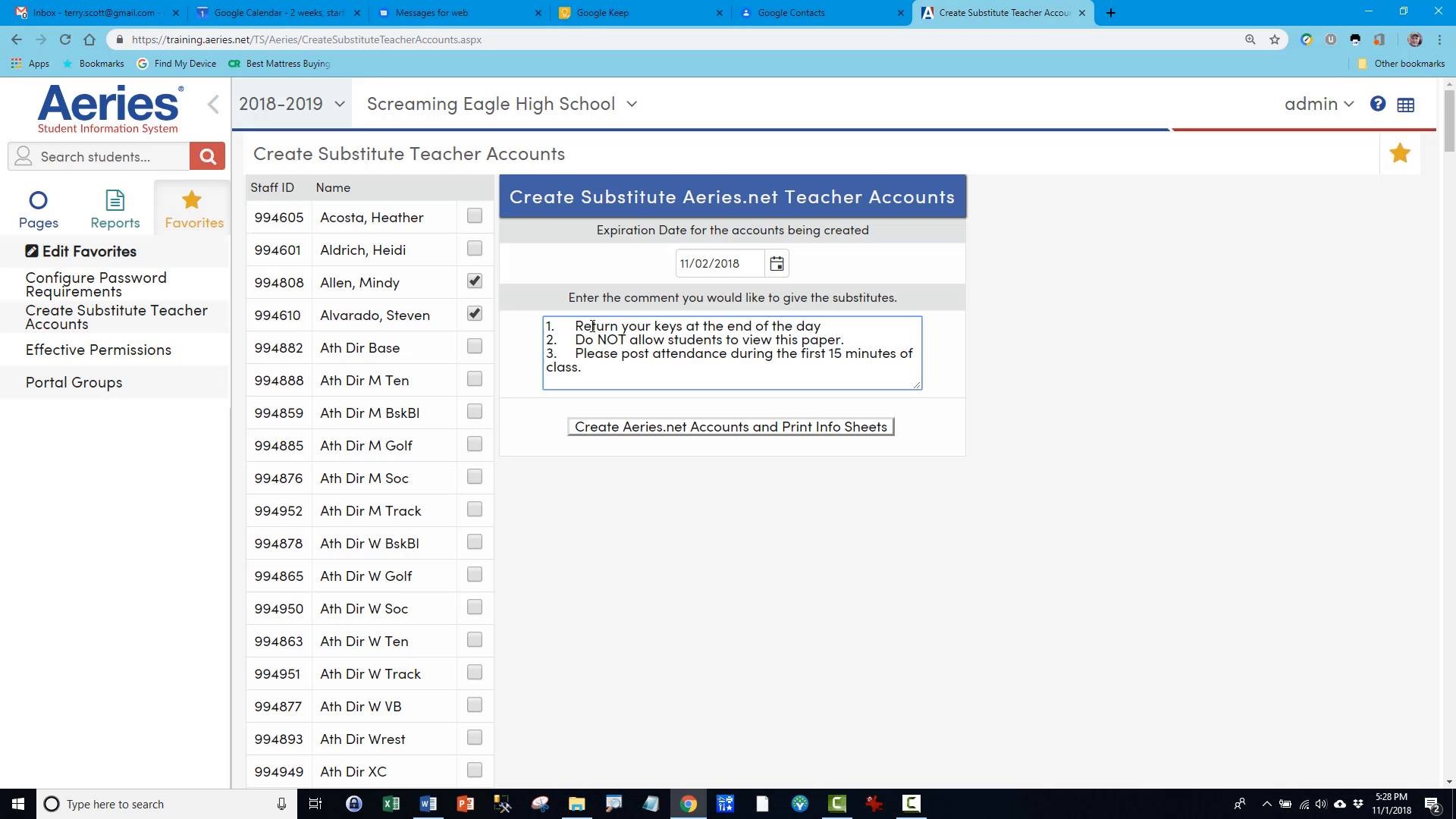Click Create Aeries.net Accounts and Print button

click(x=730, y=427)
